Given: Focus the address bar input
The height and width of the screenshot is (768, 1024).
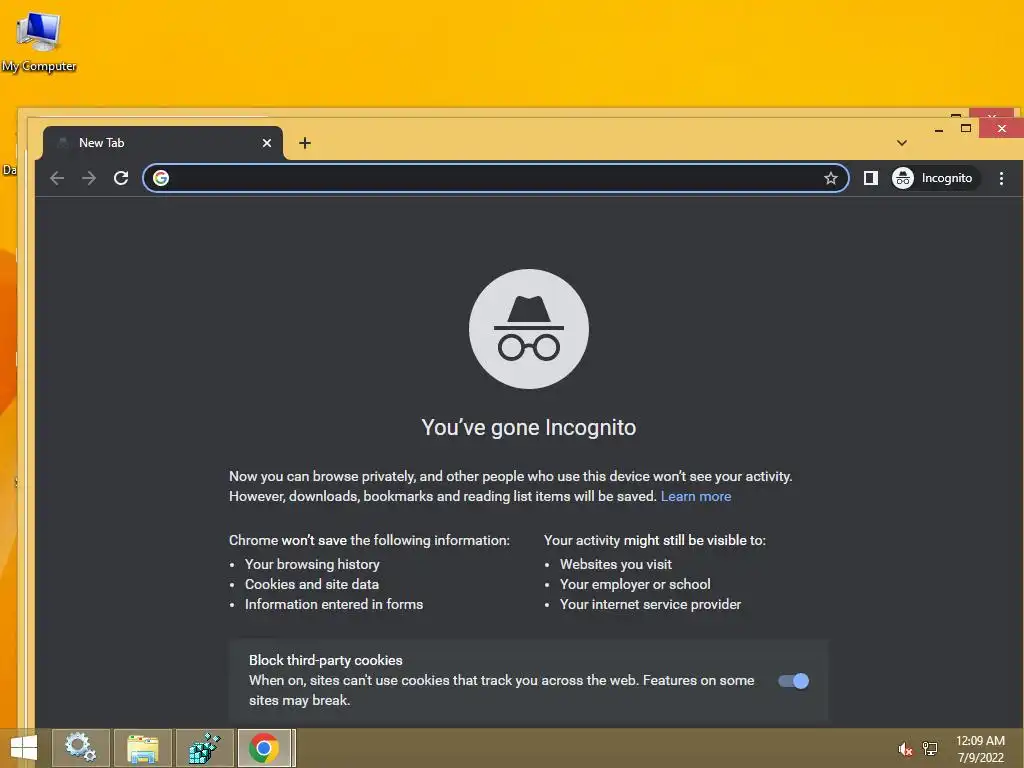Looking at the screenshot, I should click(494, 178).
